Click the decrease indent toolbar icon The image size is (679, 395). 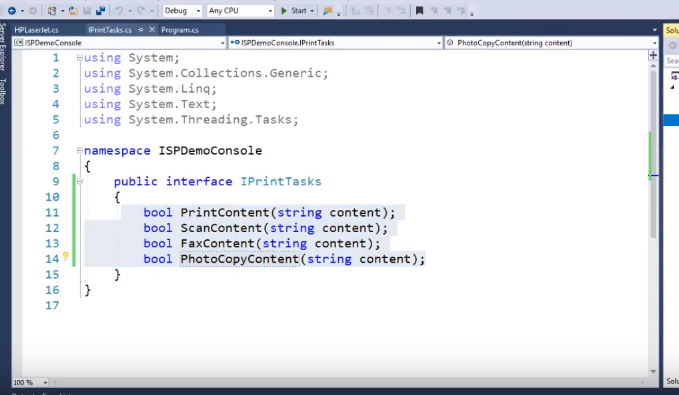point(356,11)
